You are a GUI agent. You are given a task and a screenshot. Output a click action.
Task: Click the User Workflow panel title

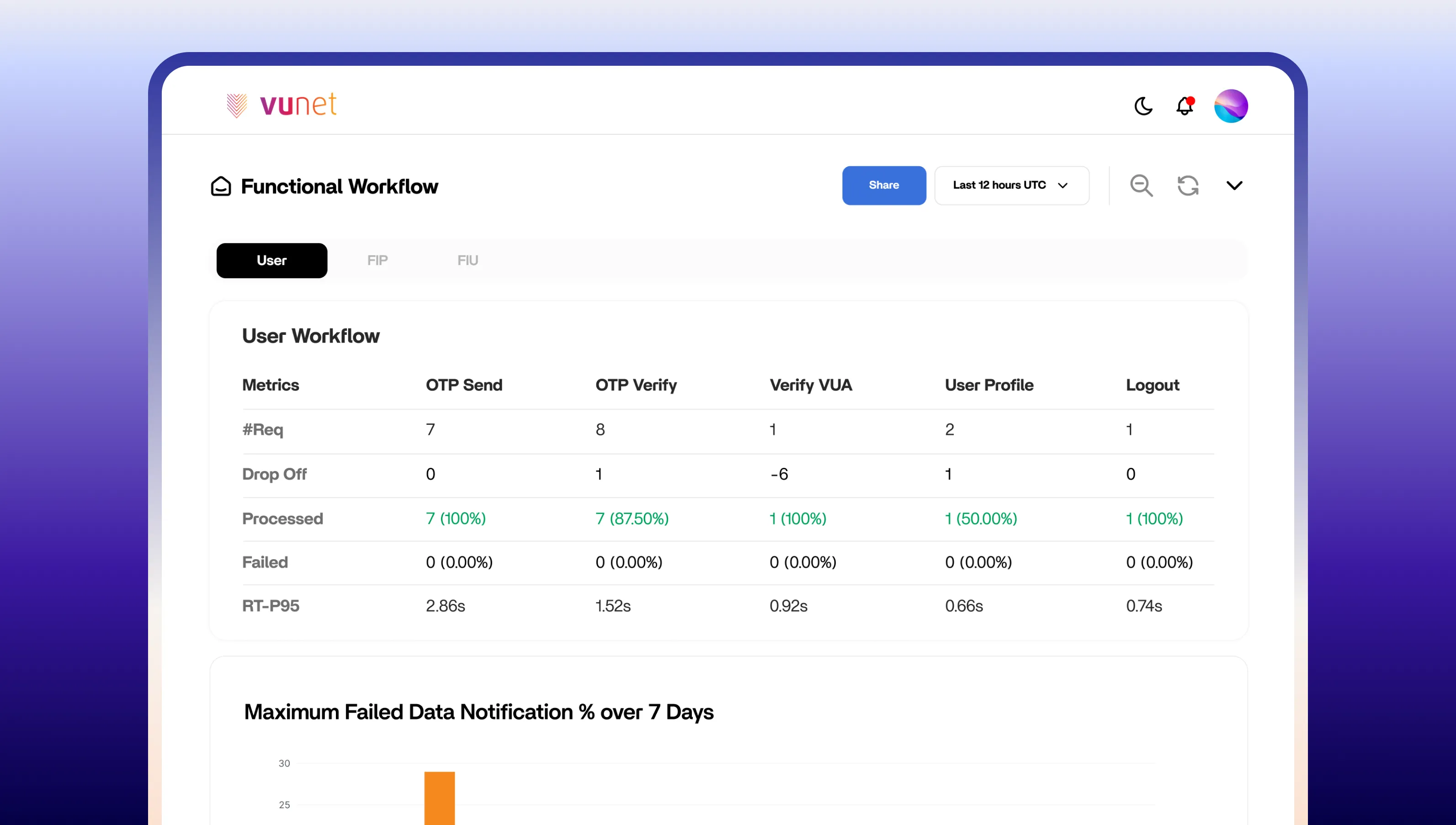pyautogui.click(x=311, y=336)
